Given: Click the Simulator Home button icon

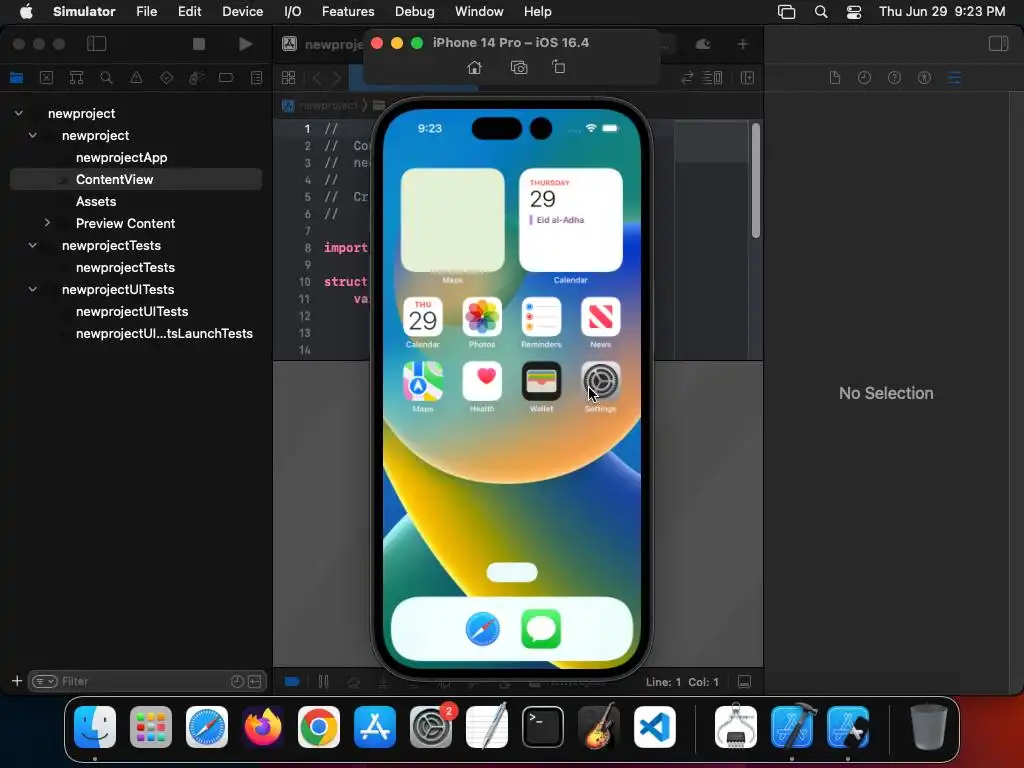Looking at the screenshot, I should pos(475,68).
